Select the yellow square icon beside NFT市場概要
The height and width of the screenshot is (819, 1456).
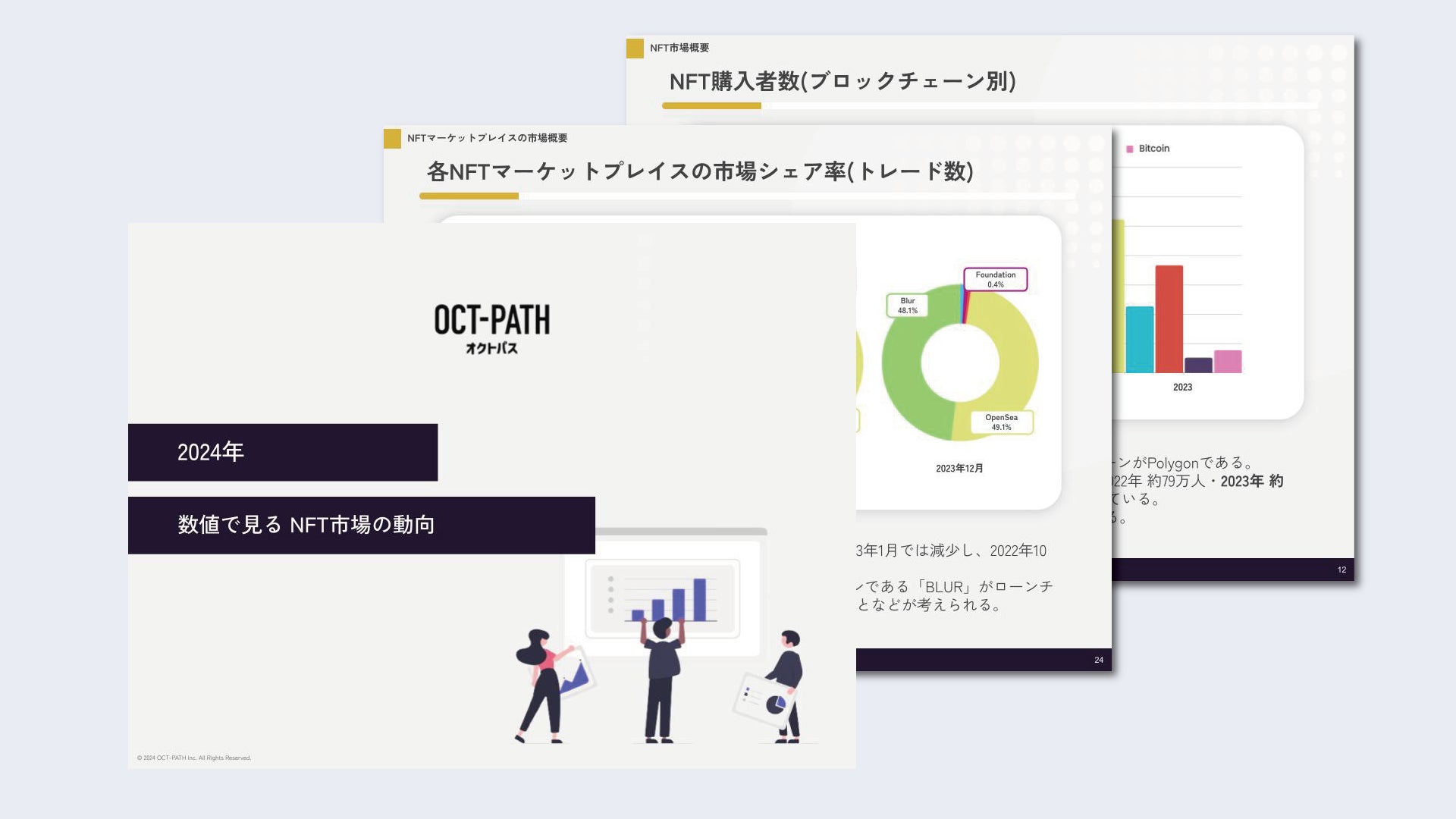[634, 47]
